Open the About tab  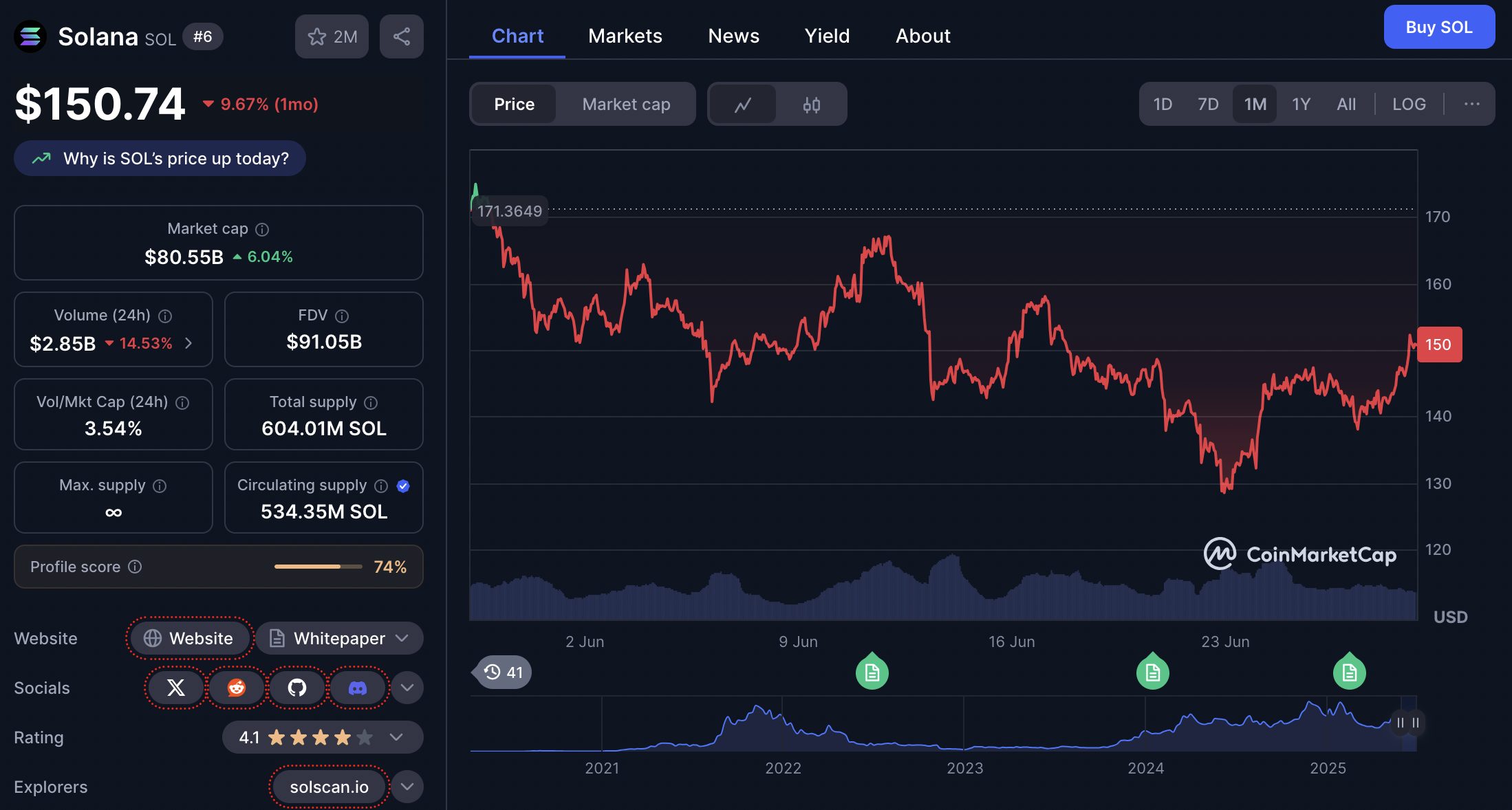[923, 36]
